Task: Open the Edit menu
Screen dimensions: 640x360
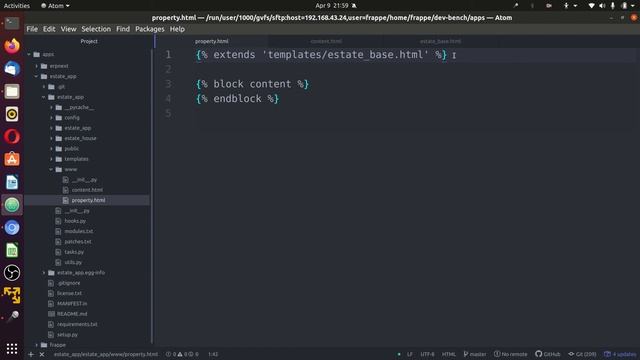Action: point(49,29)
